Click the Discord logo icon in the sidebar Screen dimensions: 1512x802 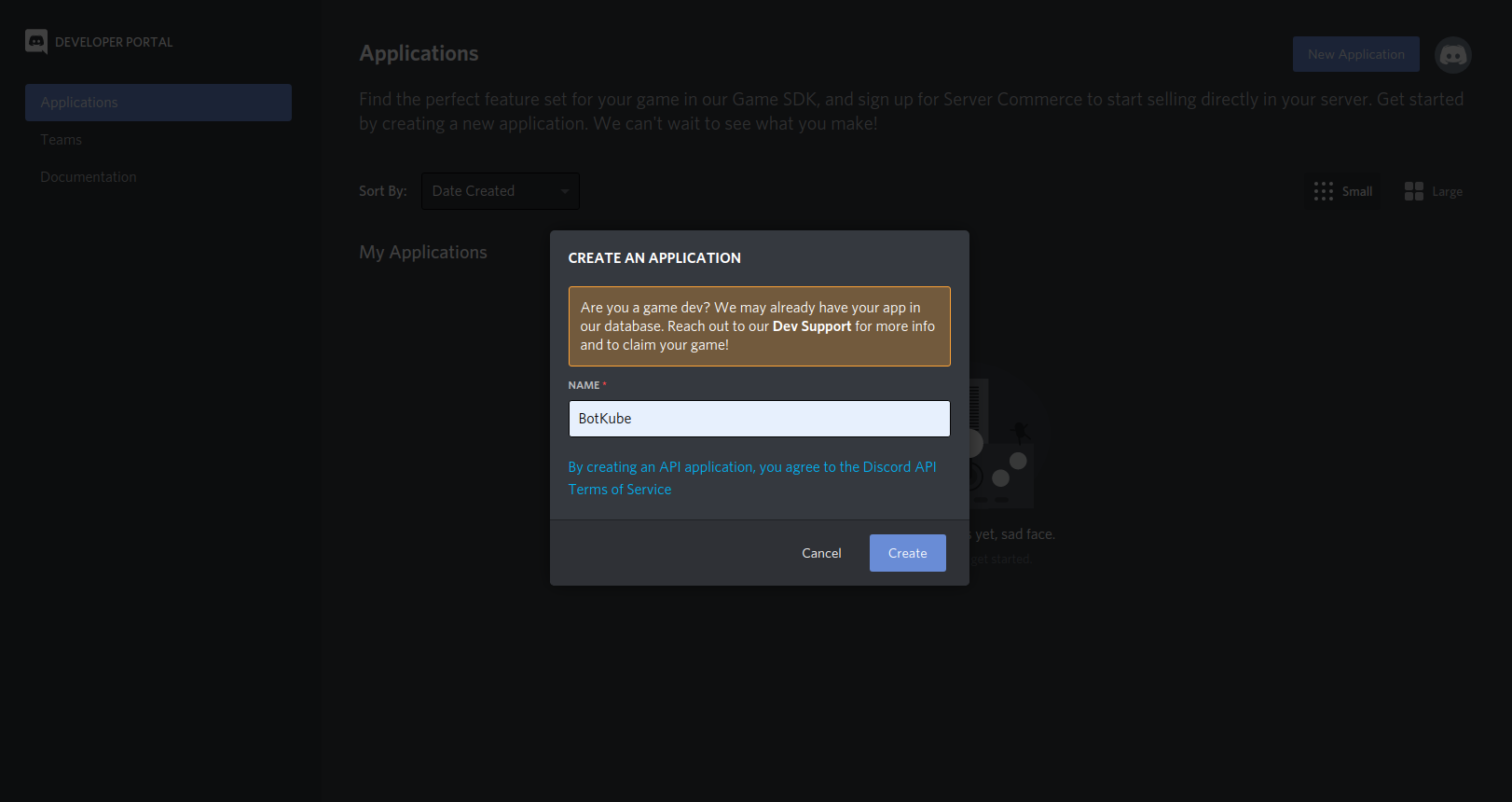[x=36, y=41]
